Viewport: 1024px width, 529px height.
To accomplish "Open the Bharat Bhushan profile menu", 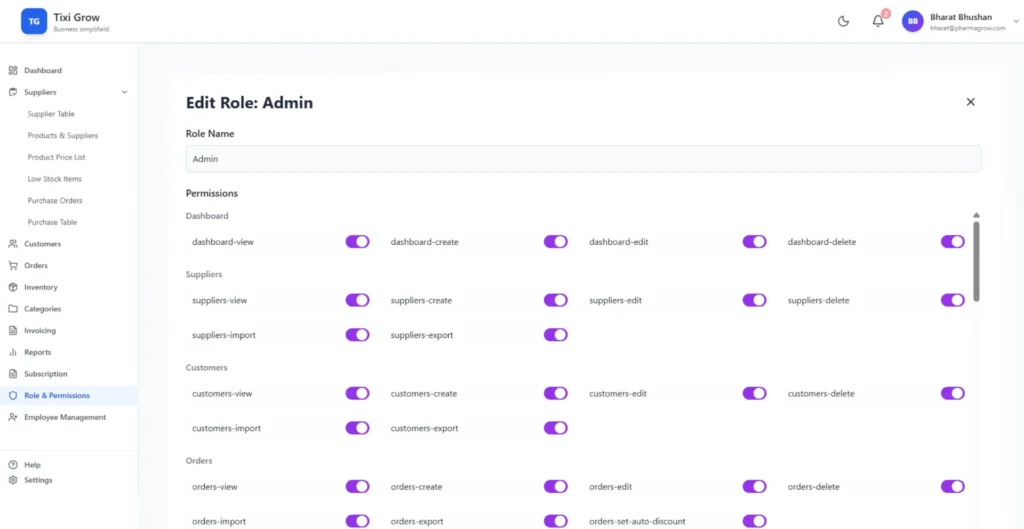I will point(953,21).
